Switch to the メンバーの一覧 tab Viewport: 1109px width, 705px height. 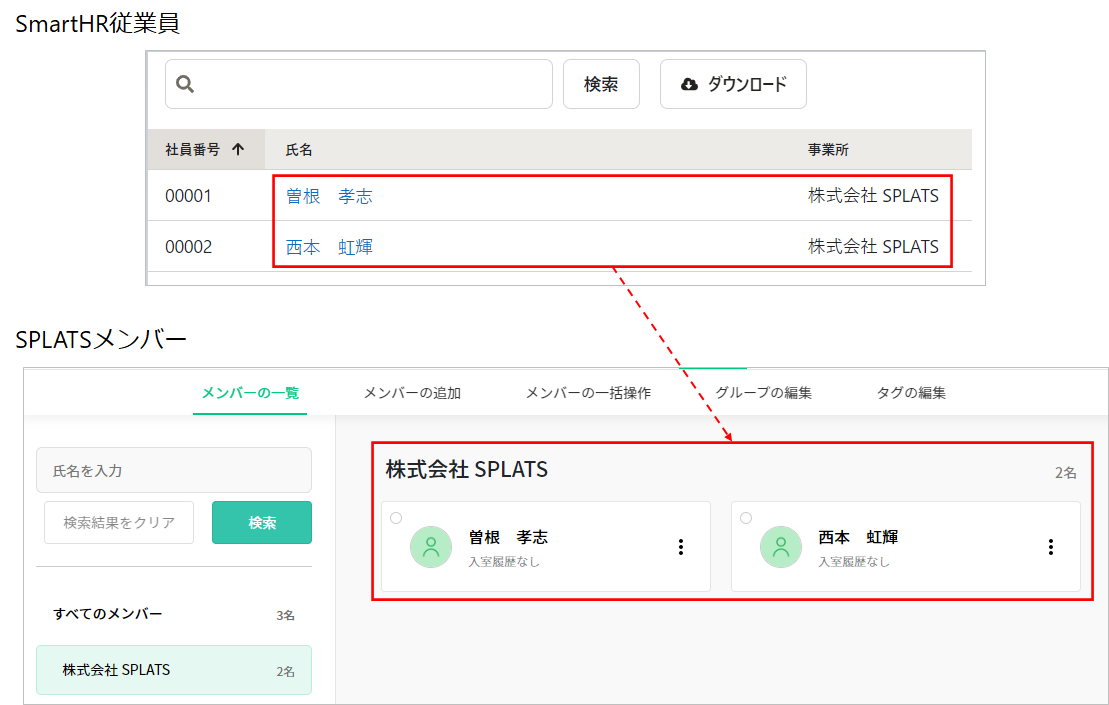click(x=250, y=393)
